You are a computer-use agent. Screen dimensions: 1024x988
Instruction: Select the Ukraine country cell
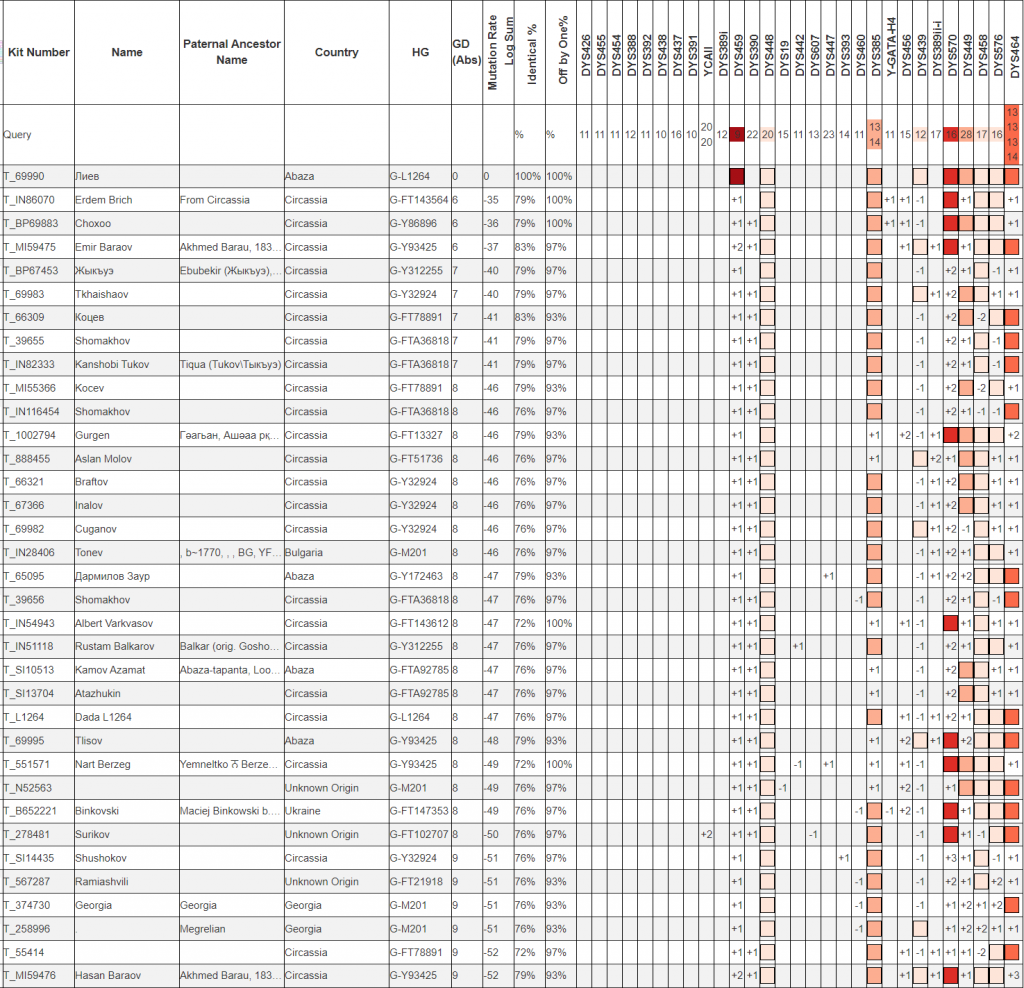303,810
